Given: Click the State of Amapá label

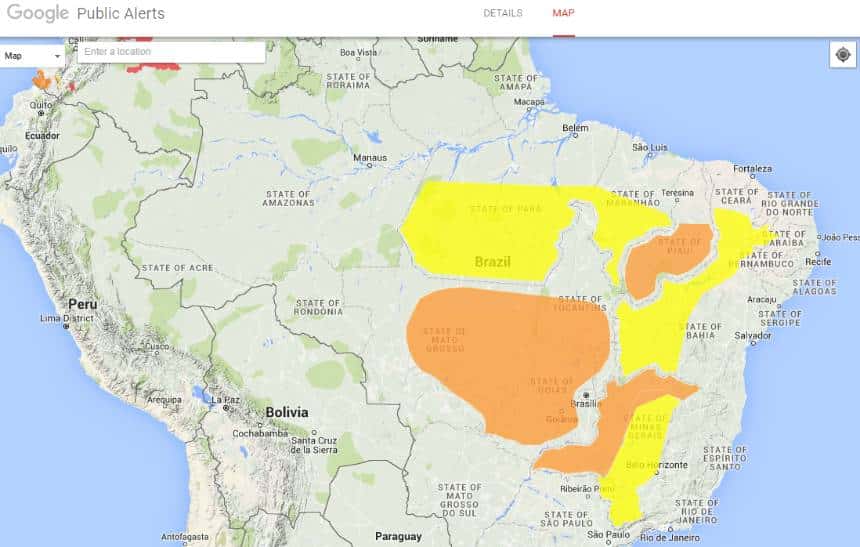Looking at the screenshot, I should point(516,82).
